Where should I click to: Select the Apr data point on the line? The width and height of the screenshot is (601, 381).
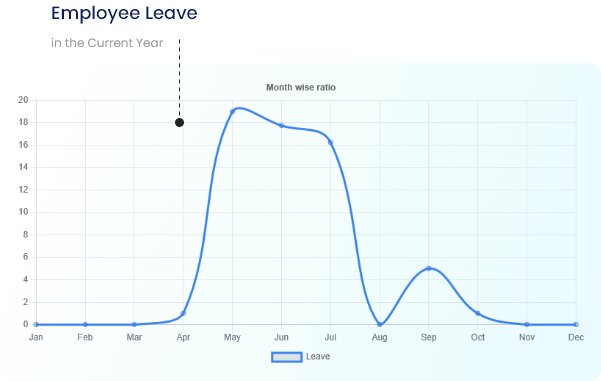click(x=183, y=314)
